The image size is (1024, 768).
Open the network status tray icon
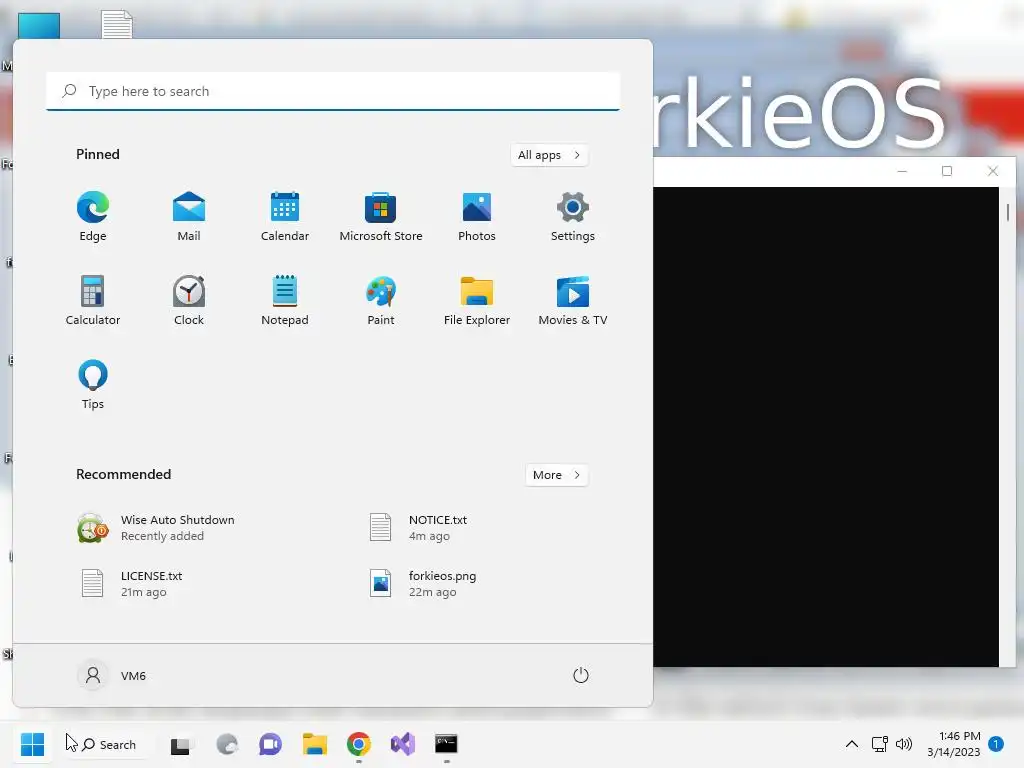880,744
